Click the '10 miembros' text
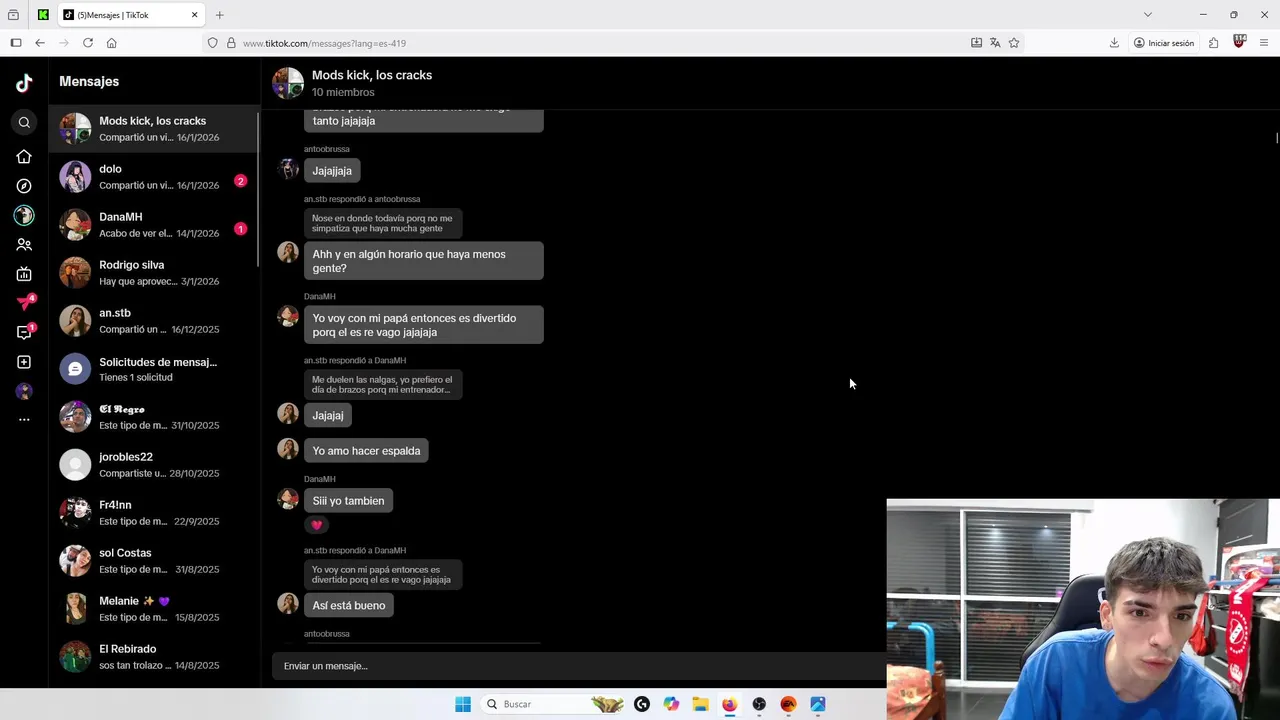 coord(343,92)
